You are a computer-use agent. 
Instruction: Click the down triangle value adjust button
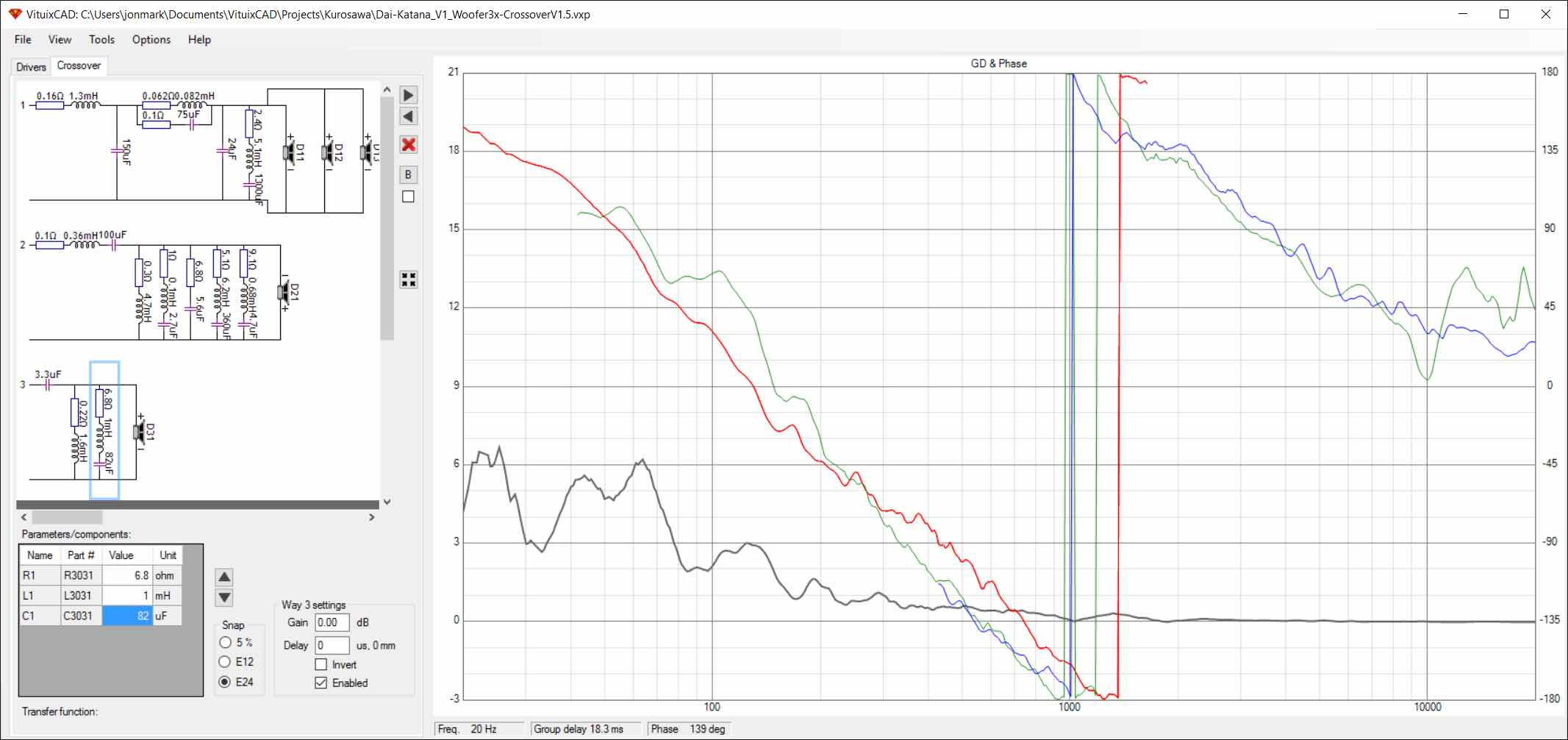click(225, 597)
